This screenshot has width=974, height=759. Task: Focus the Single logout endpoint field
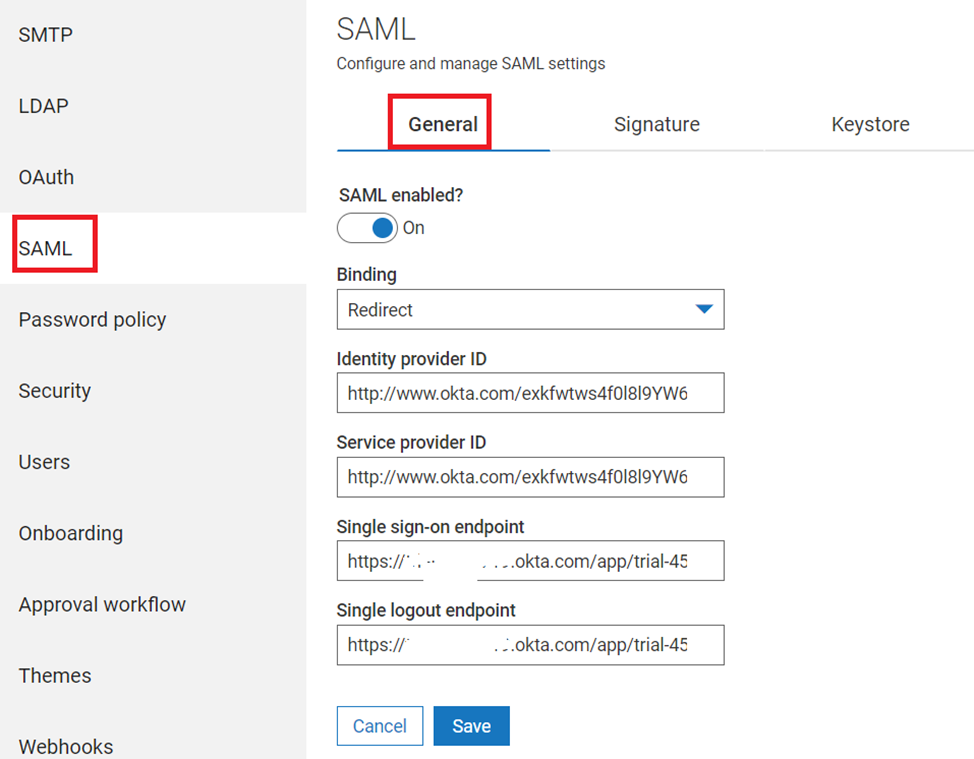(530, 646)
